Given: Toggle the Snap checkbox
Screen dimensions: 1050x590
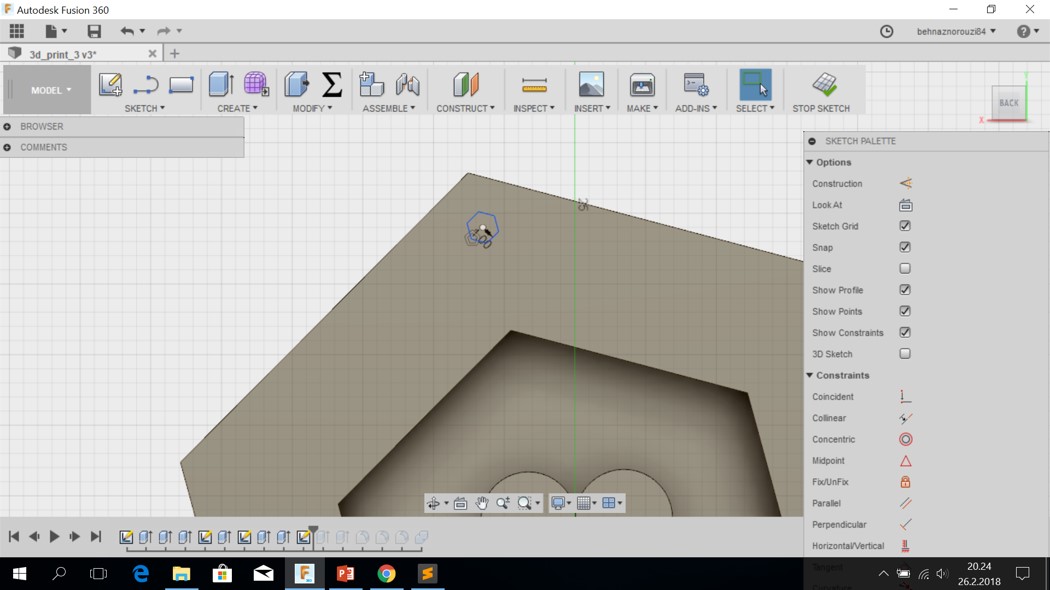Looking at the screenshot, I should click(x=905, y=247).
